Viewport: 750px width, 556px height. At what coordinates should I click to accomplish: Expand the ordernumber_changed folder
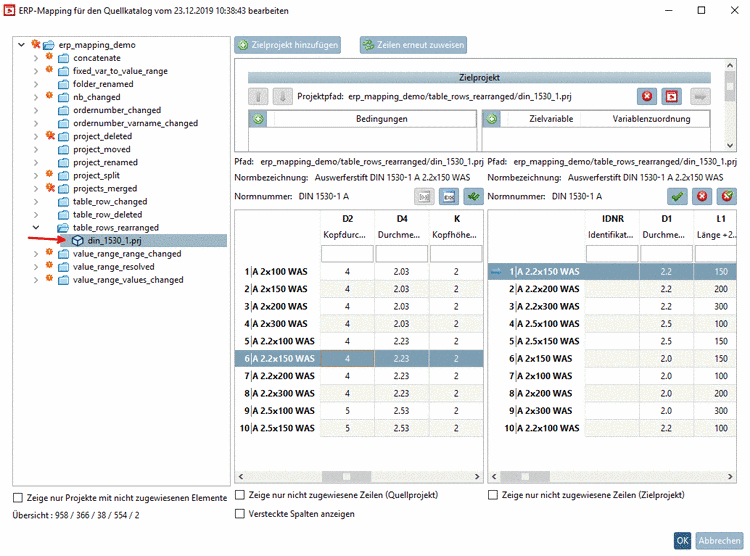[36, 110]
